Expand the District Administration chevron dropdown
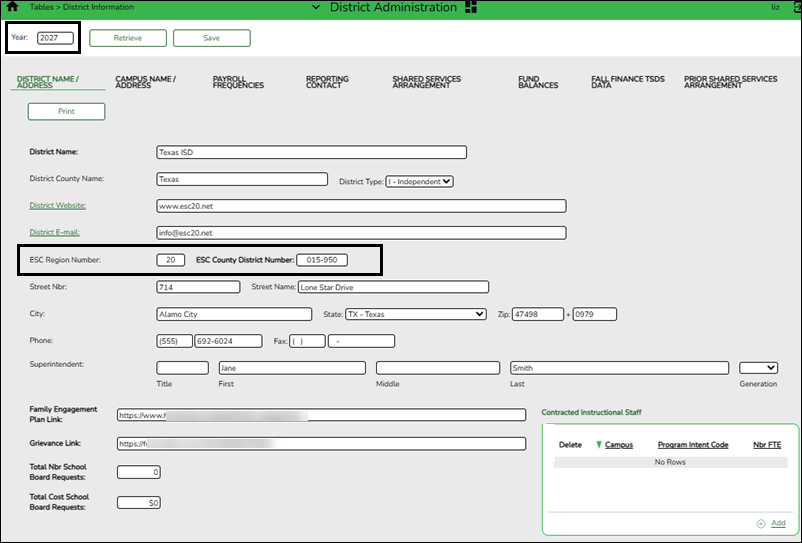This screenshot has height=543, width=802. point(316,7)
